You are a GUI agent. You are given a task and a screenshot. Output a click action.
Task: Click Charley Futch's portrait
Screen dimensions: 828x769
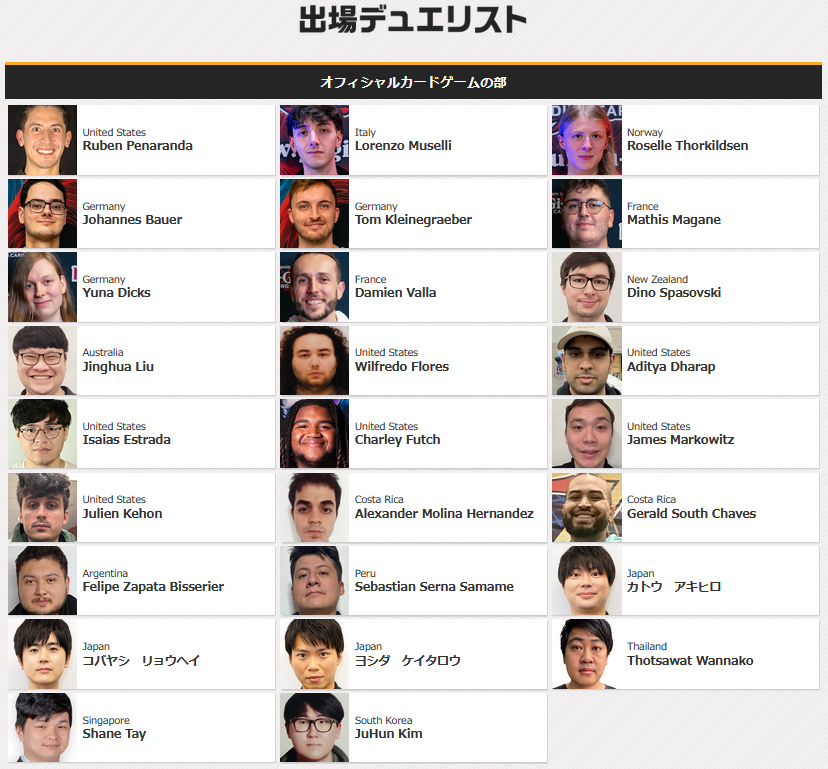point(314,434)
